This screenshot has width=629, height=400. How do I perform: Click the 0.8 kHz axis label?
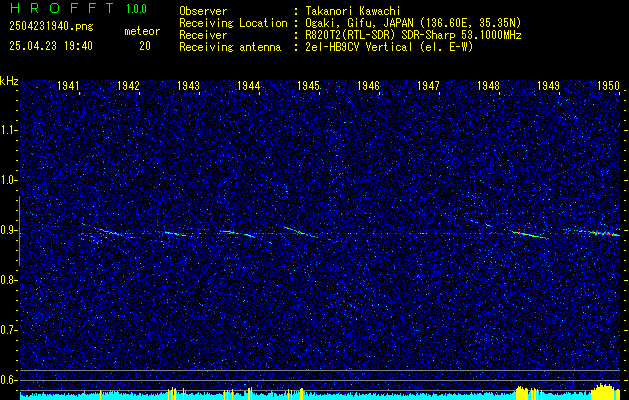8,280
